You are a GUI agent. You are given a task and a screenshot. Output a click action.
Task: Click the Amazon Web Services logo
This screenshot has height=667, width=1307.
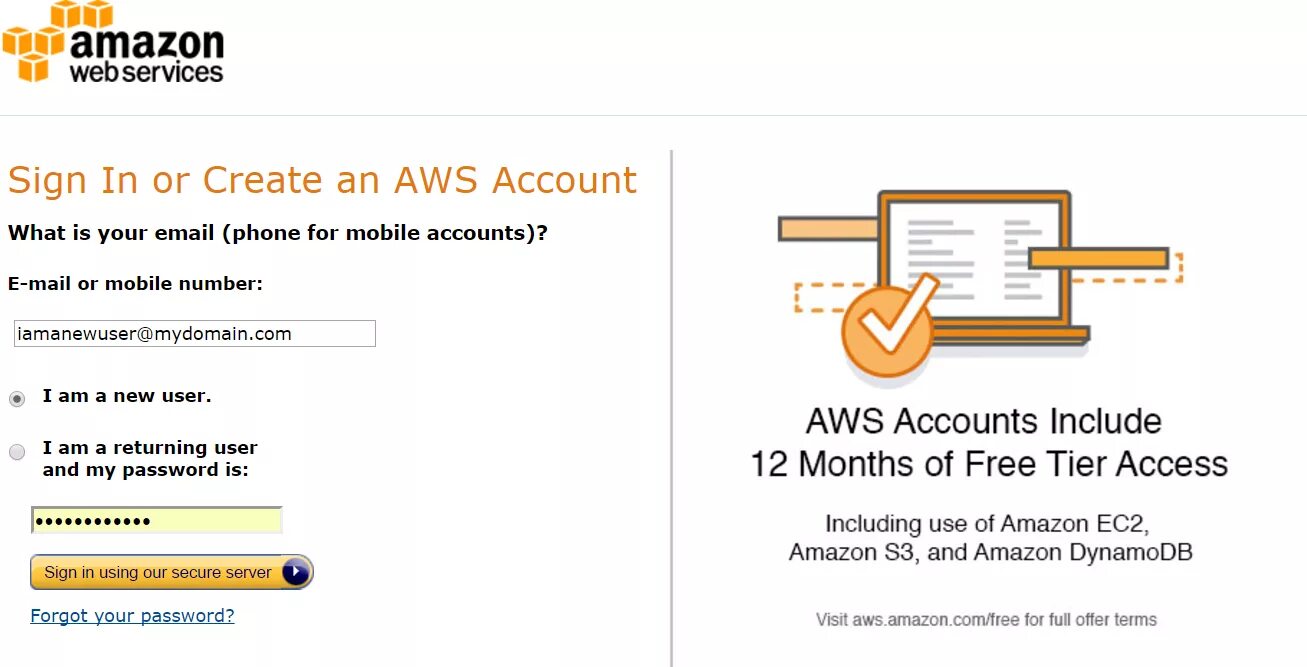point(113,43)
